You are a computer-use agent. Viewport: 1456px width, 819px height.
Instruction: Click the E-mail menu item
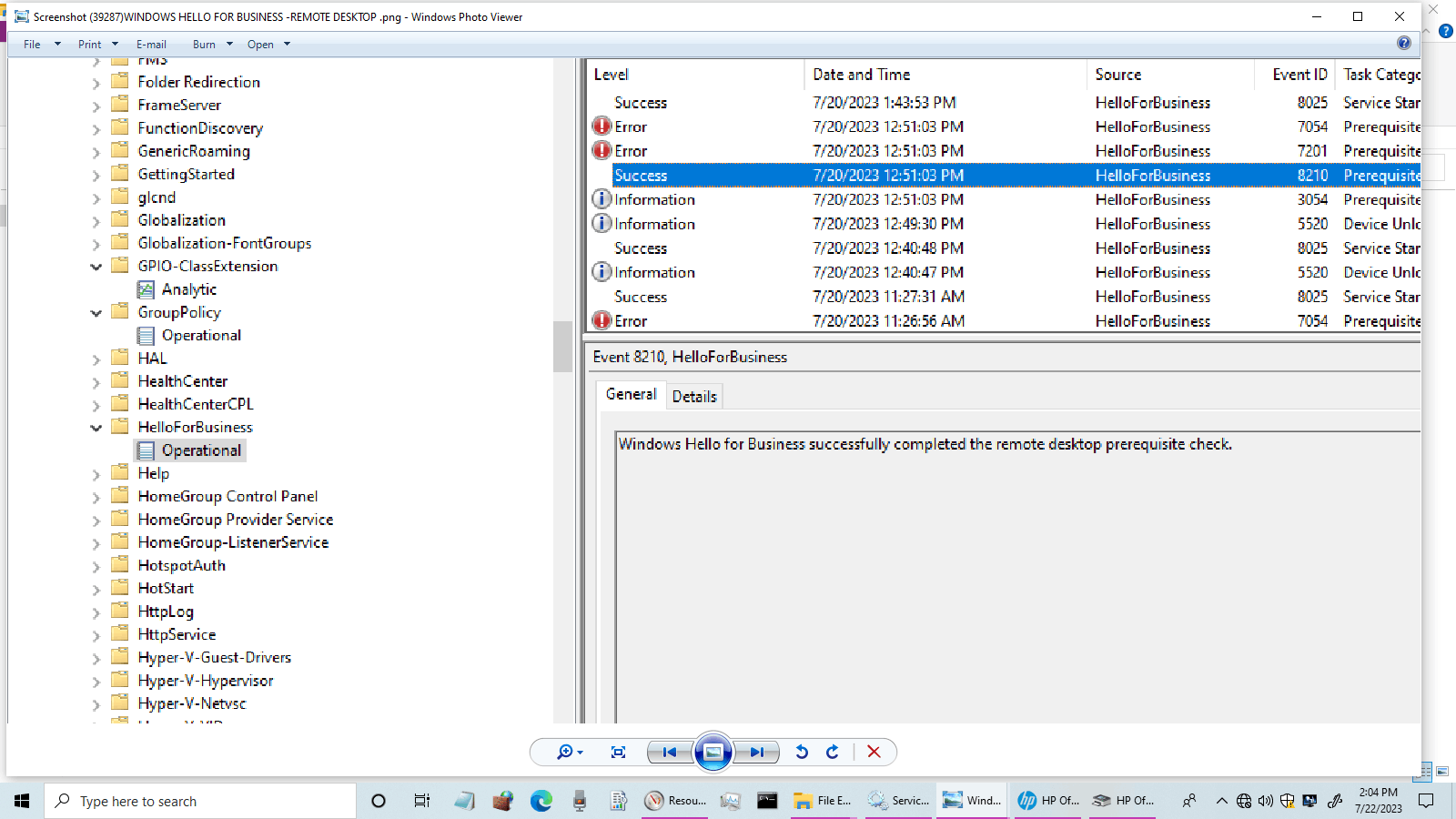tap(151, 44)
